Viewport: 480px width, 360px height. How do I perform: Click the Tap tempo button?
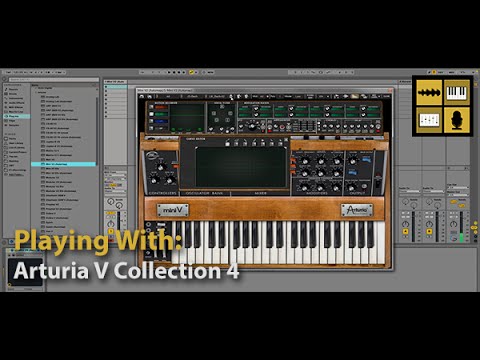tap(9, 72)
